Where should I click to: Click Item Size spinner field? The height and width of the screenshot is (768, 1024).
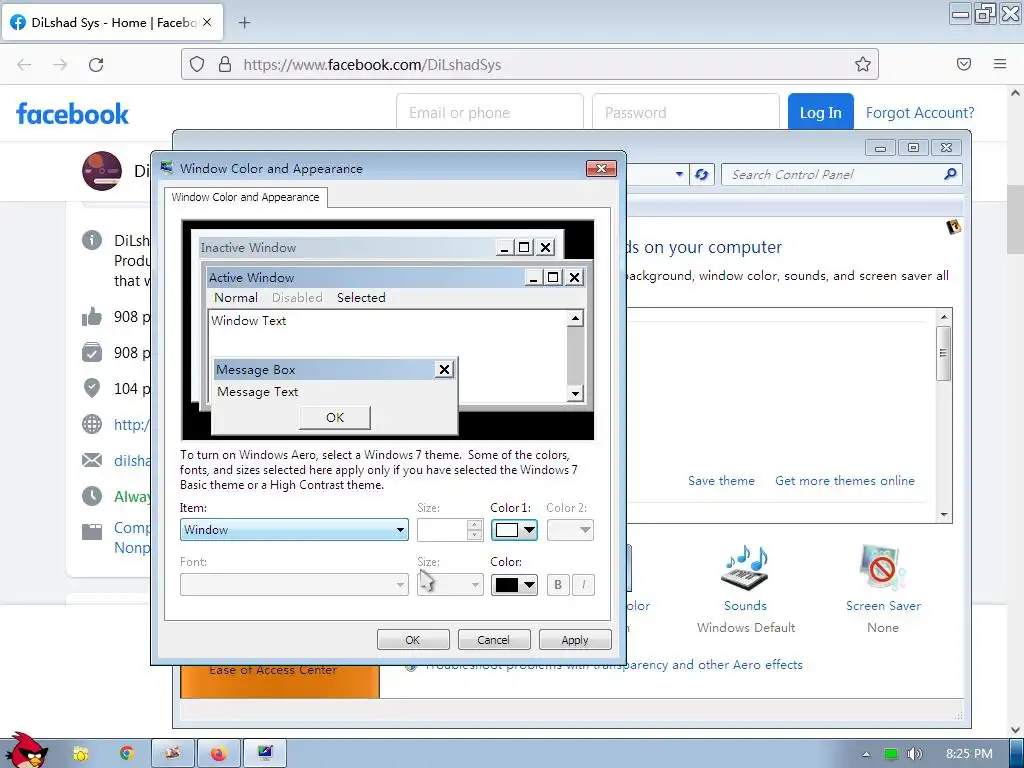click(x=450, y=530)
